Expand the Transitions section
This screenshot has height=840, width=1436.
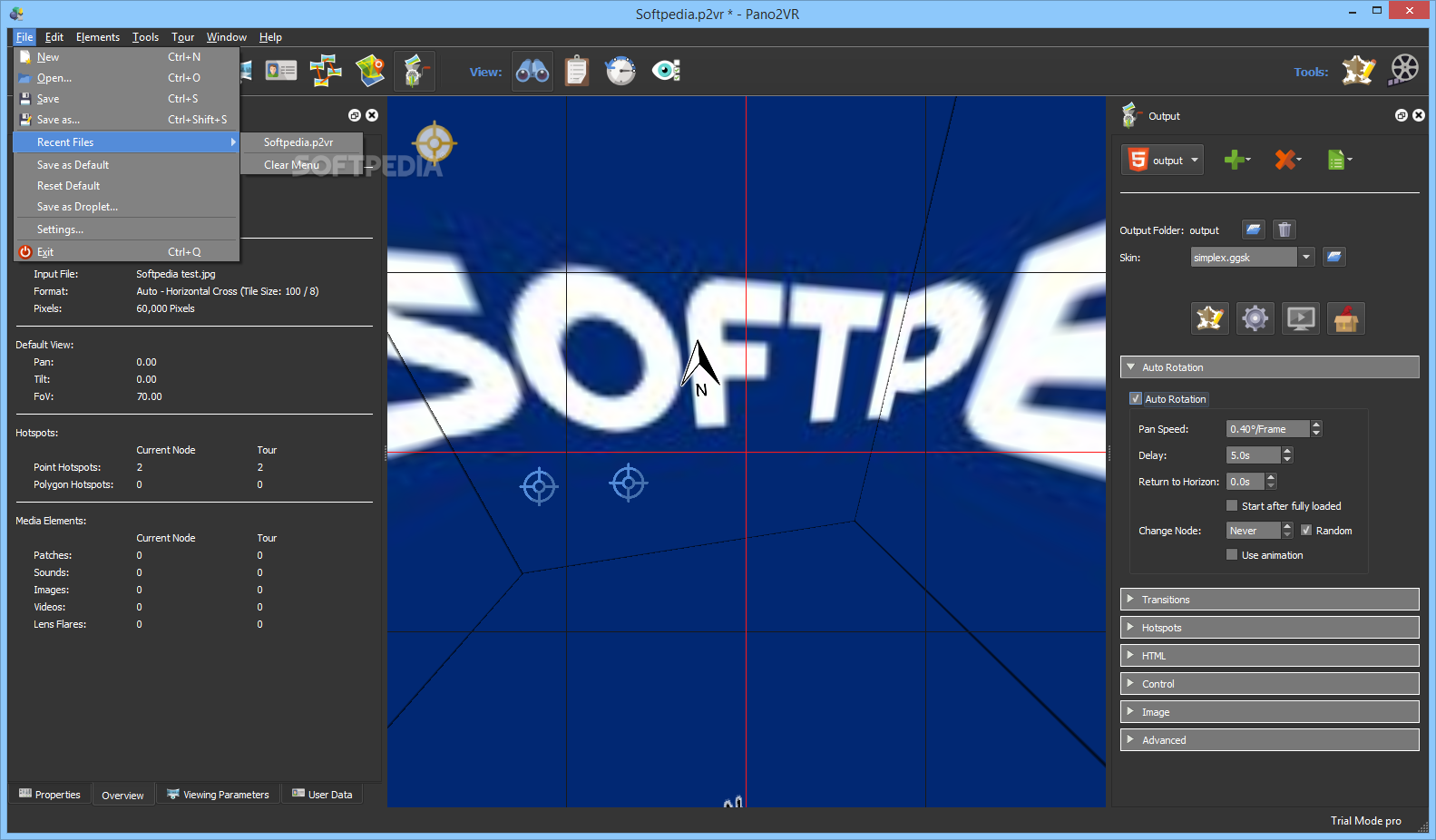tap(1270, 600)
